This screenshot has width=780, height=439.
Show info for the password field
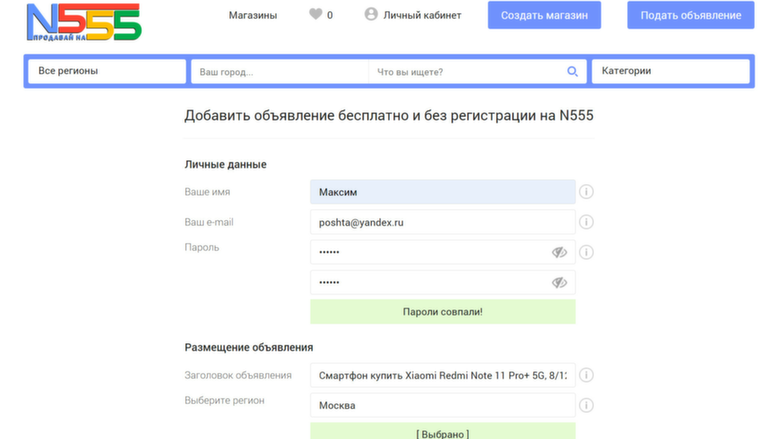coord(587,252)
